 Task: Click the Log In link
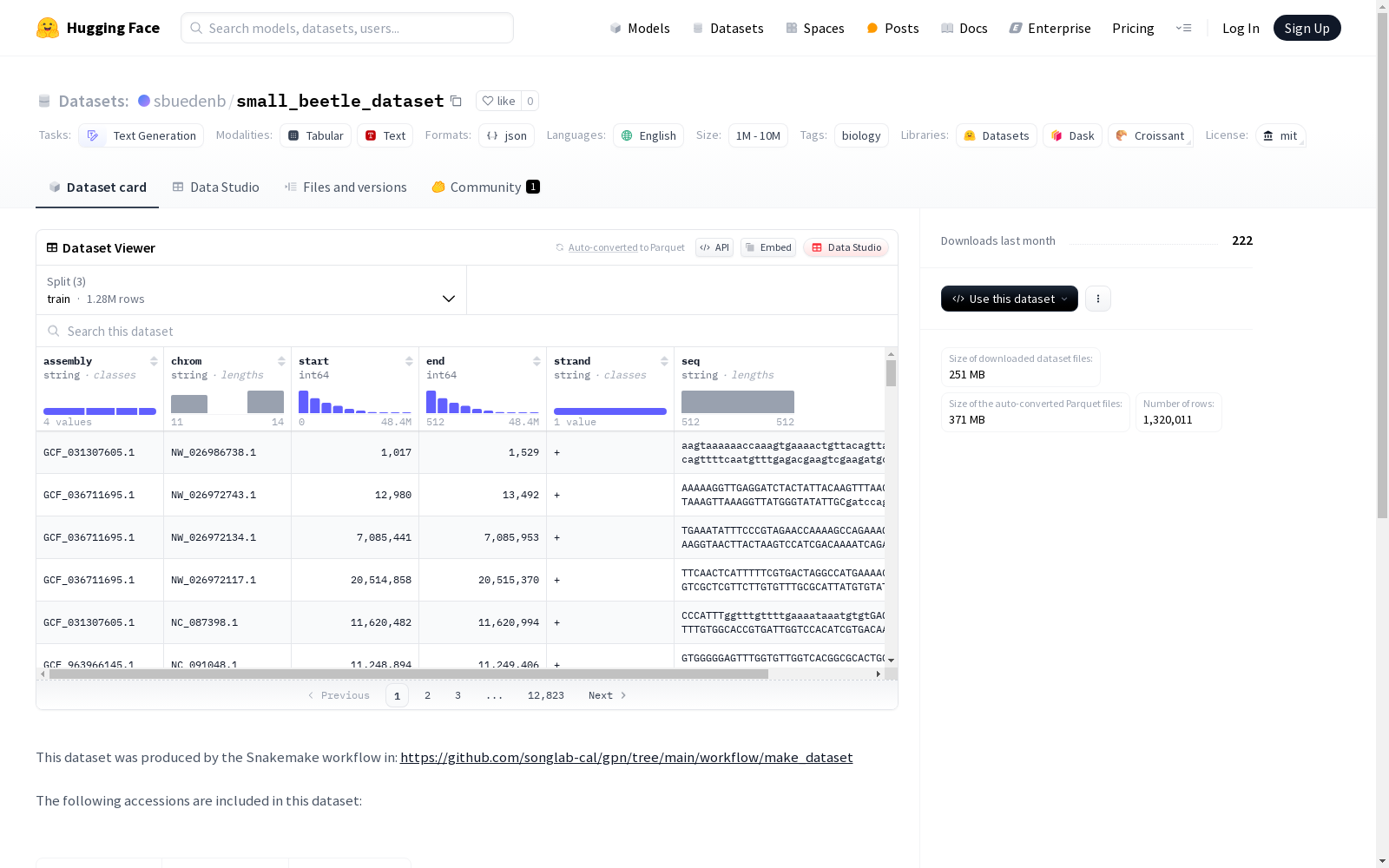pos(1241,28)
